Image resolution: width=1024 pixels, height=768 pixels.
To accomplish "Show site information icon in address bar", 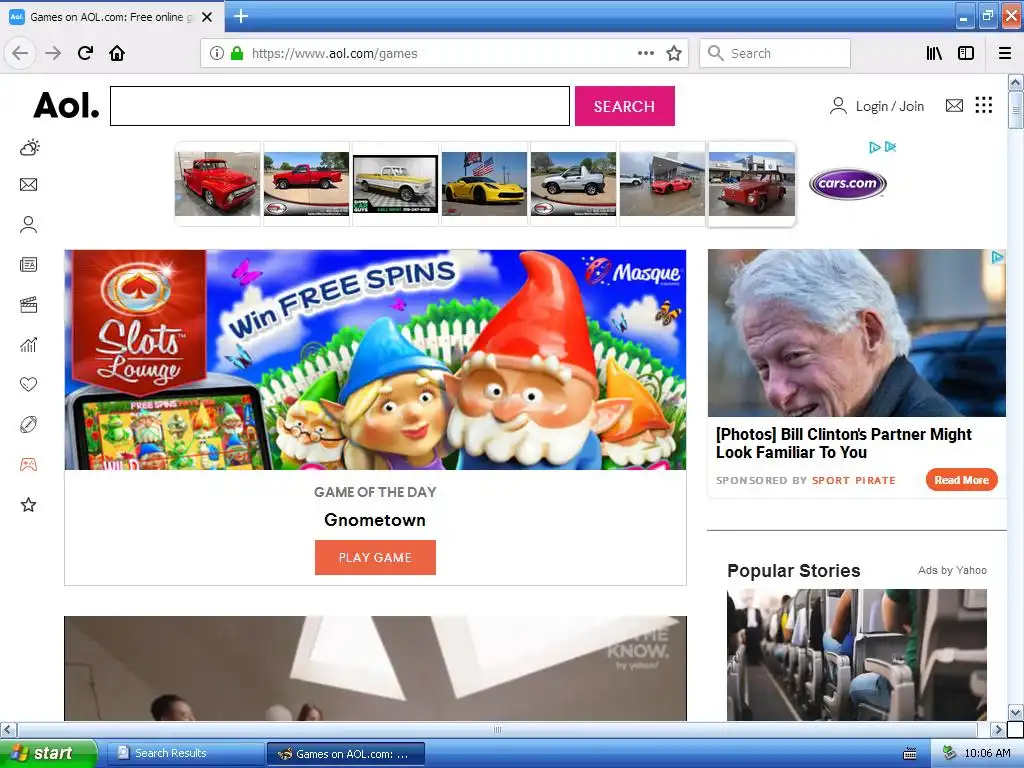I will click(216, 53).
